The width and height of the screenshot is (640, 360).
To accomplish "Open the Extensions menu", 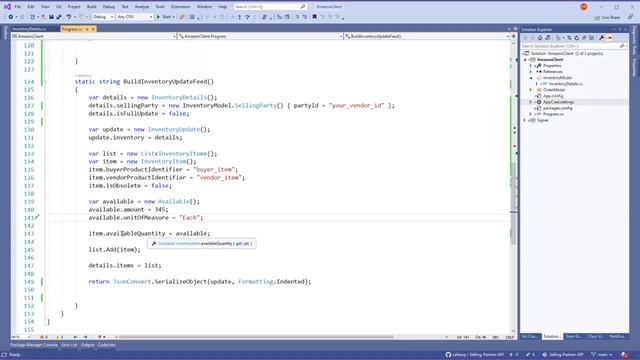I will point(180,7).
